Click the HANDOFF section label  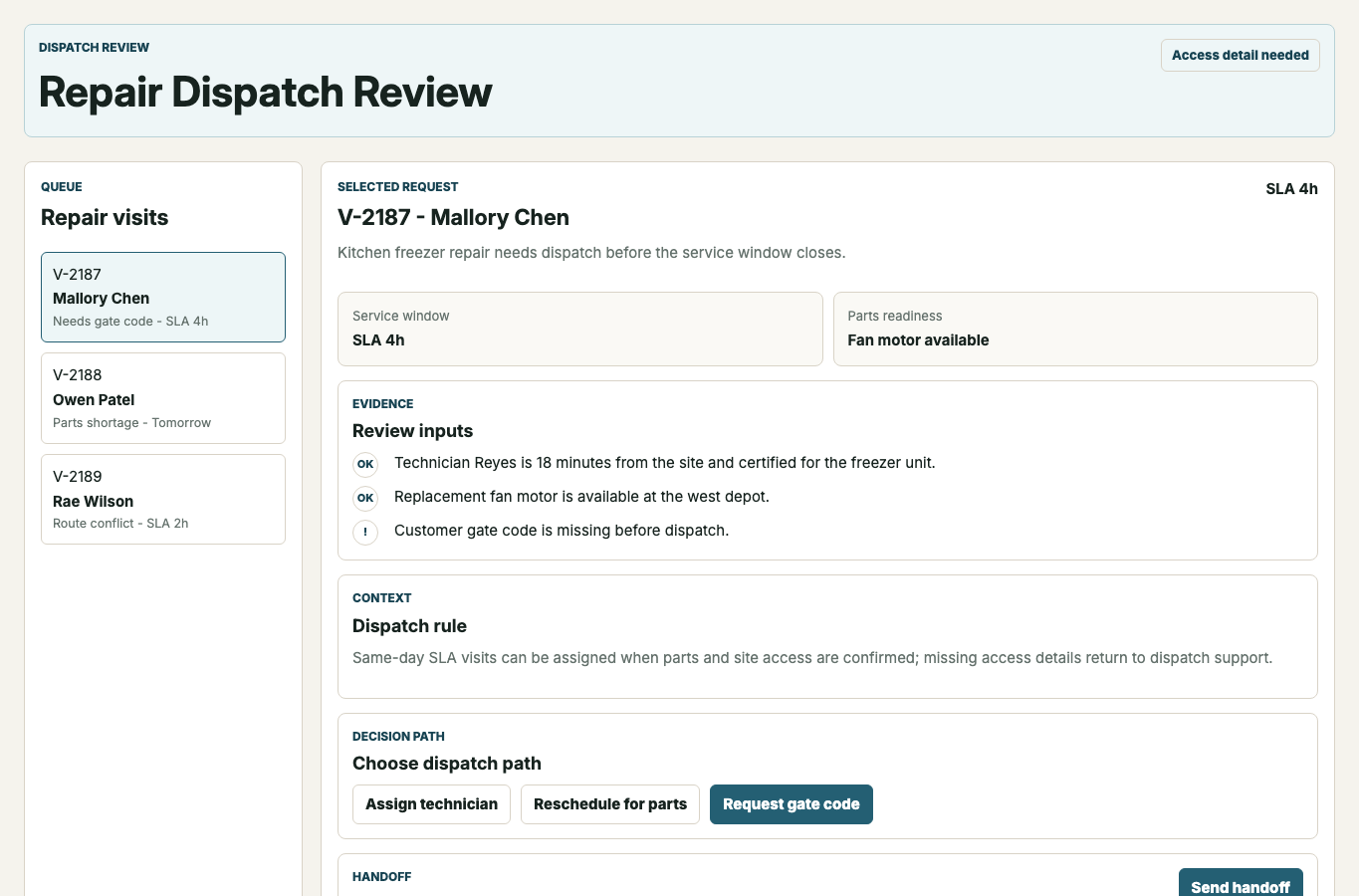[x=381, y=877]
